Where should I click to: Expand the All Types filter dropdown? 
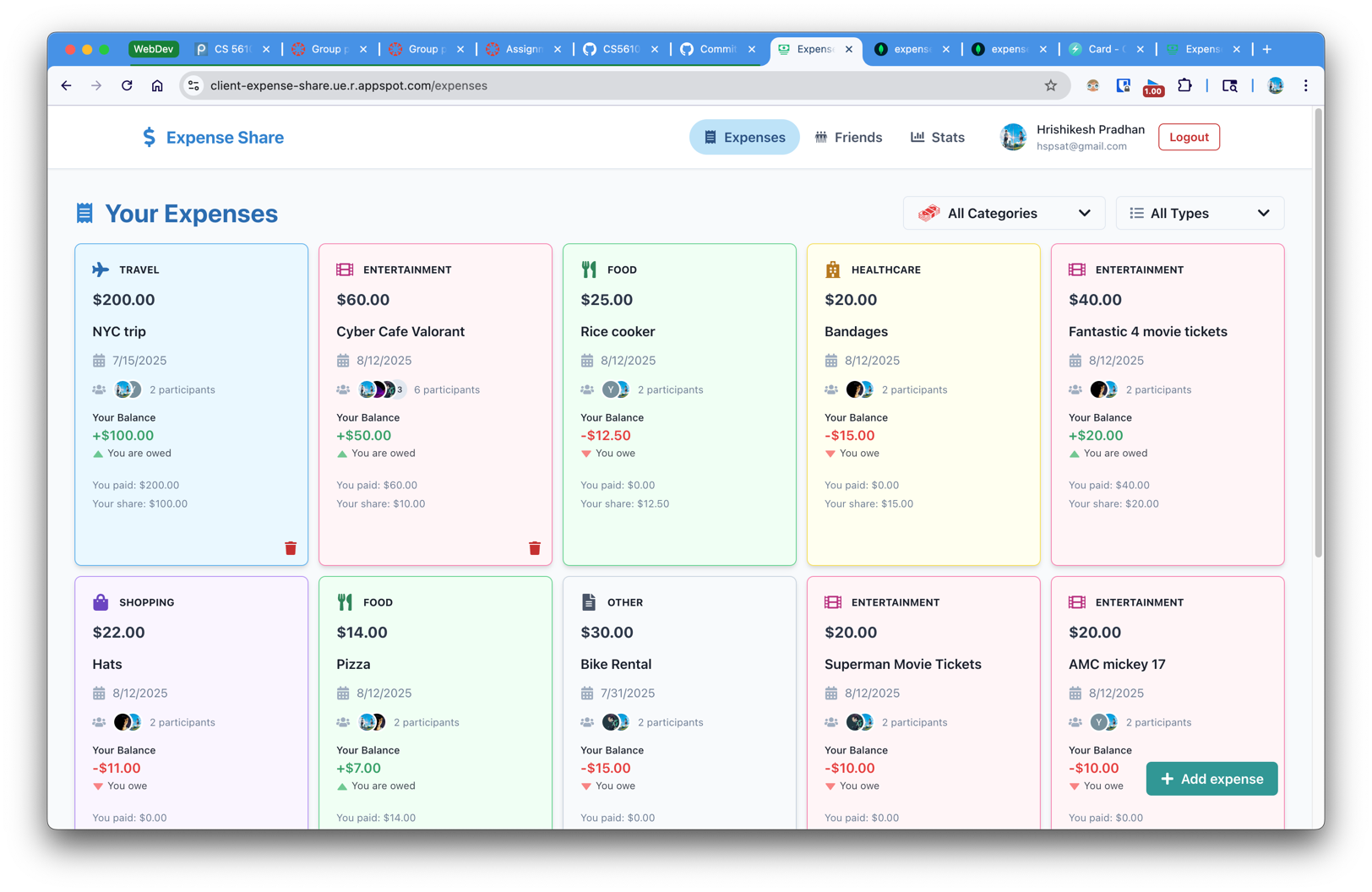click(1199, 214)
